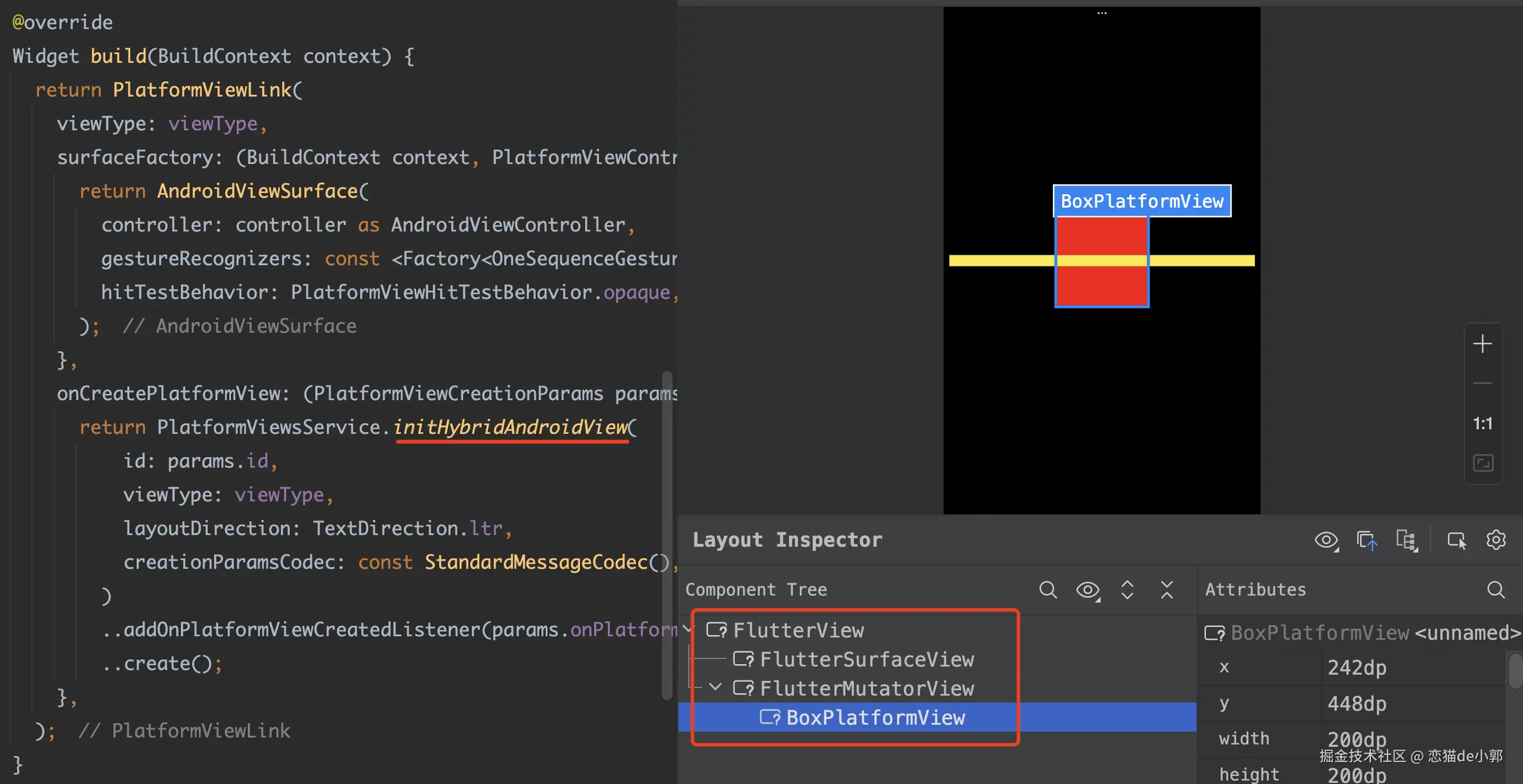The image size is (1523, 784).
Task: Collapse the FlutterMutatorView tree node
Action: click(716, 687)
